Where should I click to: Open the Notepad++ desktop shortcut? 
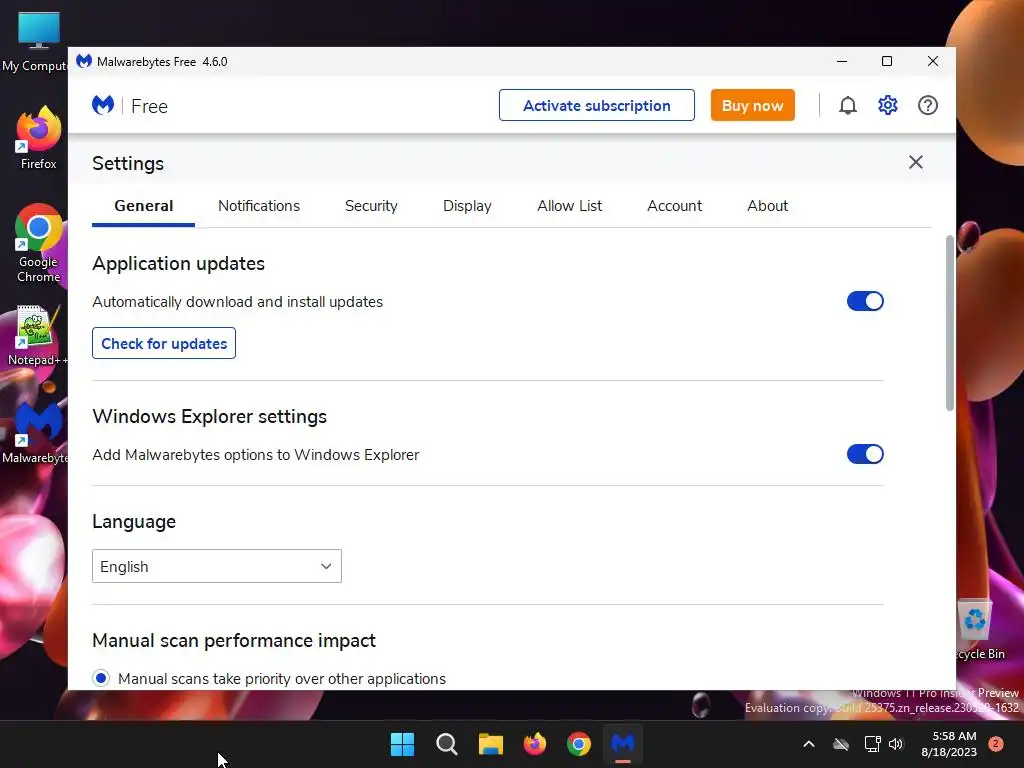37,336
